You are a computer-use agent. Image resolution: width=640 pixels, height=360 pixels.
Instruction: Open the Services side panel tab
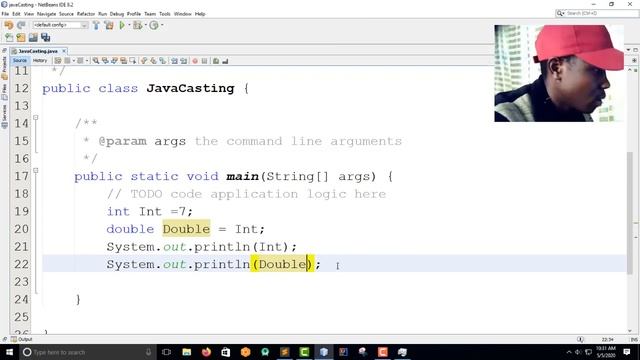point(4,116)
